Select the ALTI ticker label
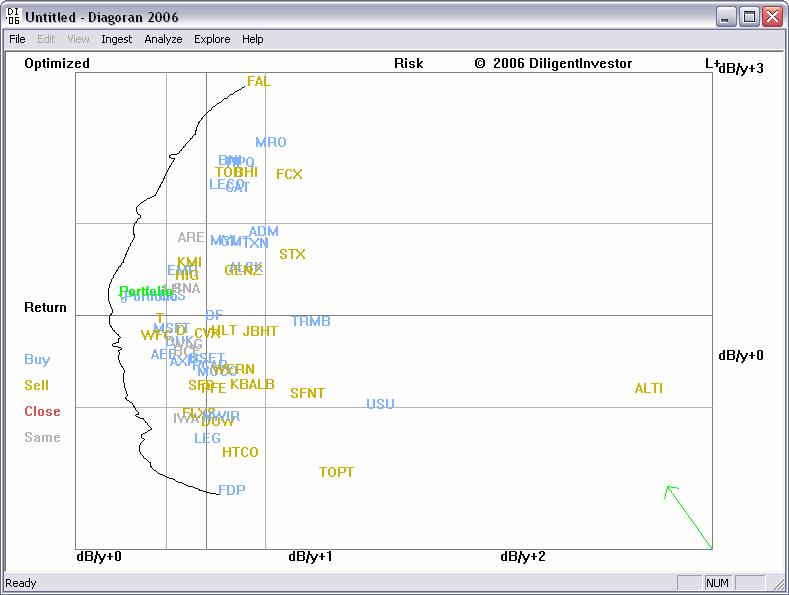Screen dimensions: 789x595 point(648,389)
